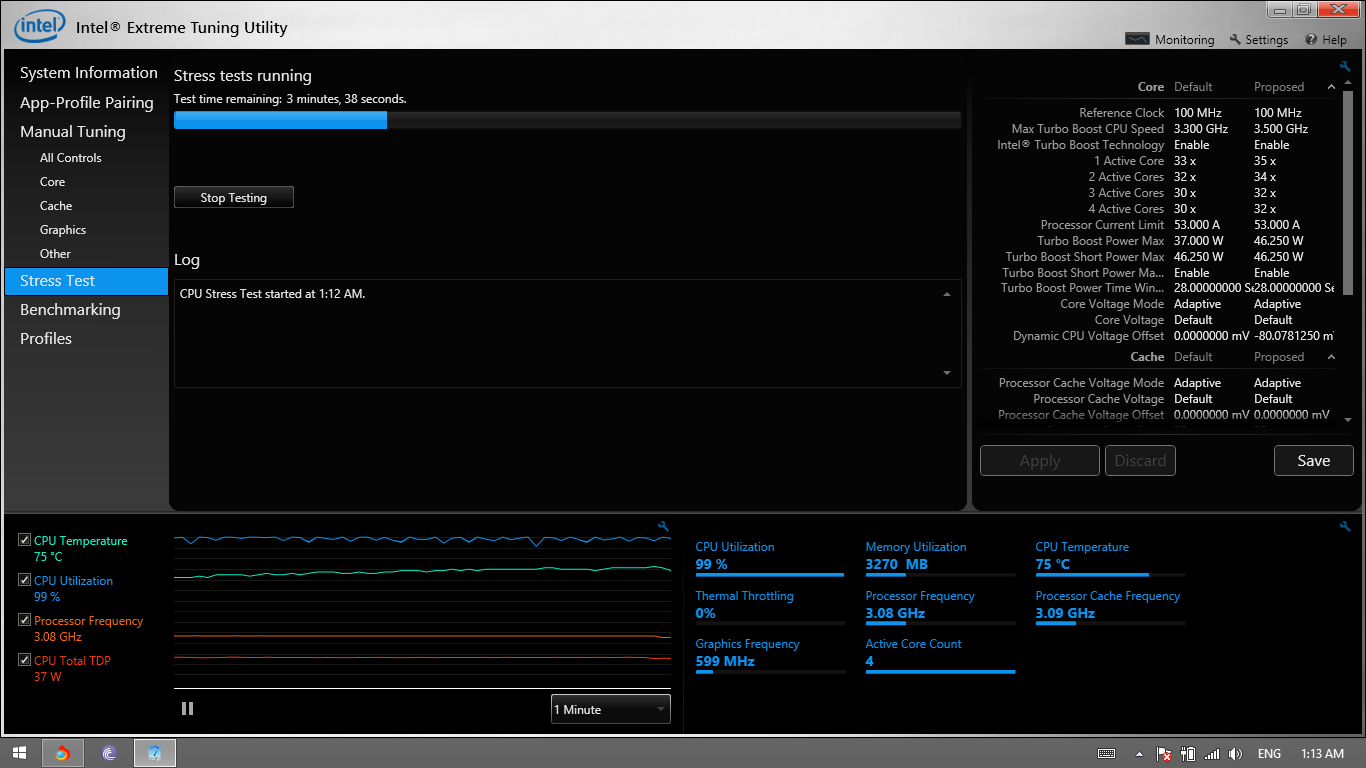Open the on-screen keyboard tray icon

(x=1106, y=753)
